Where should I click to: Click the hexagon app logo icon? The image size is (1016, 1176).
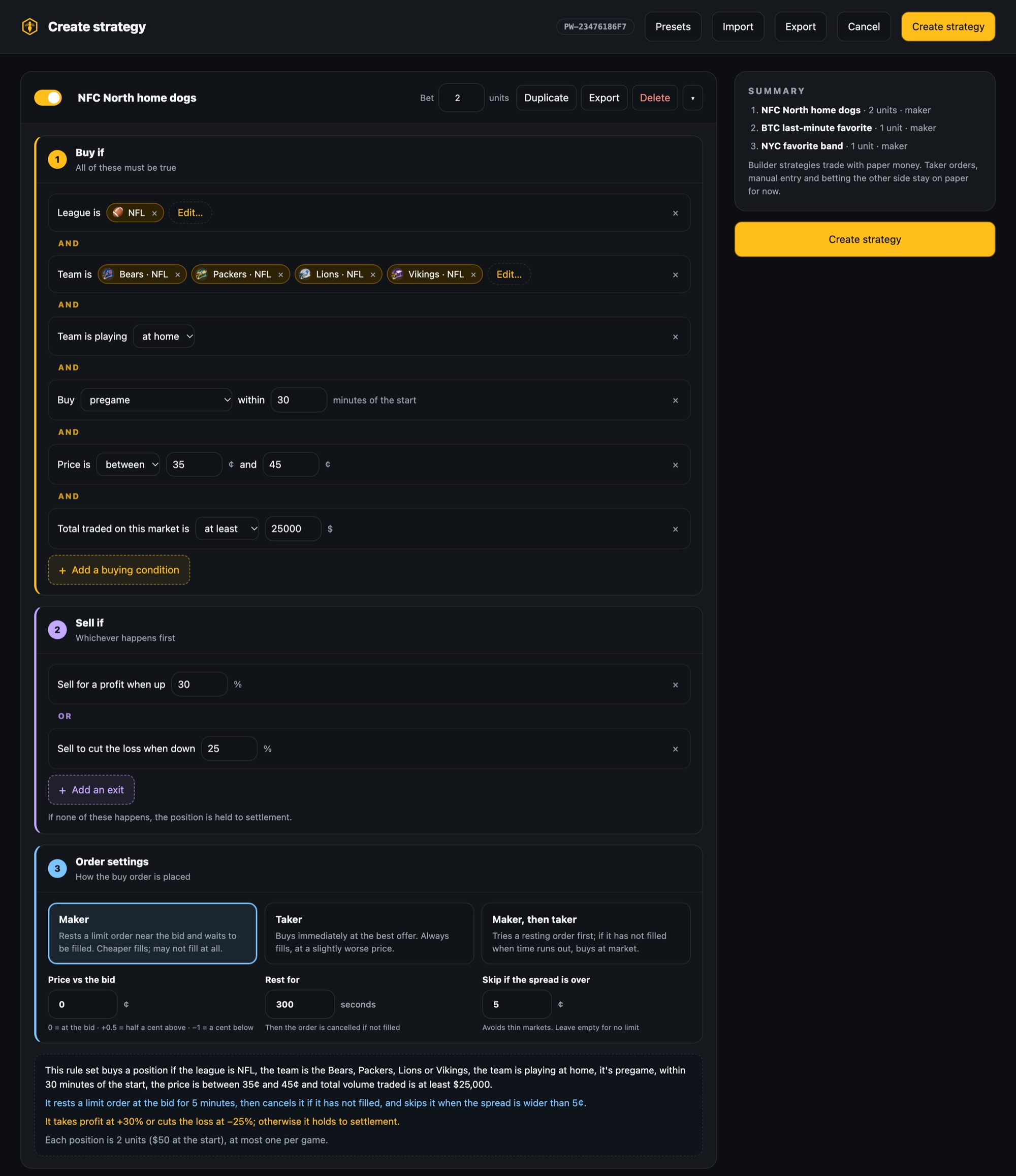click(x=29, y=26)
